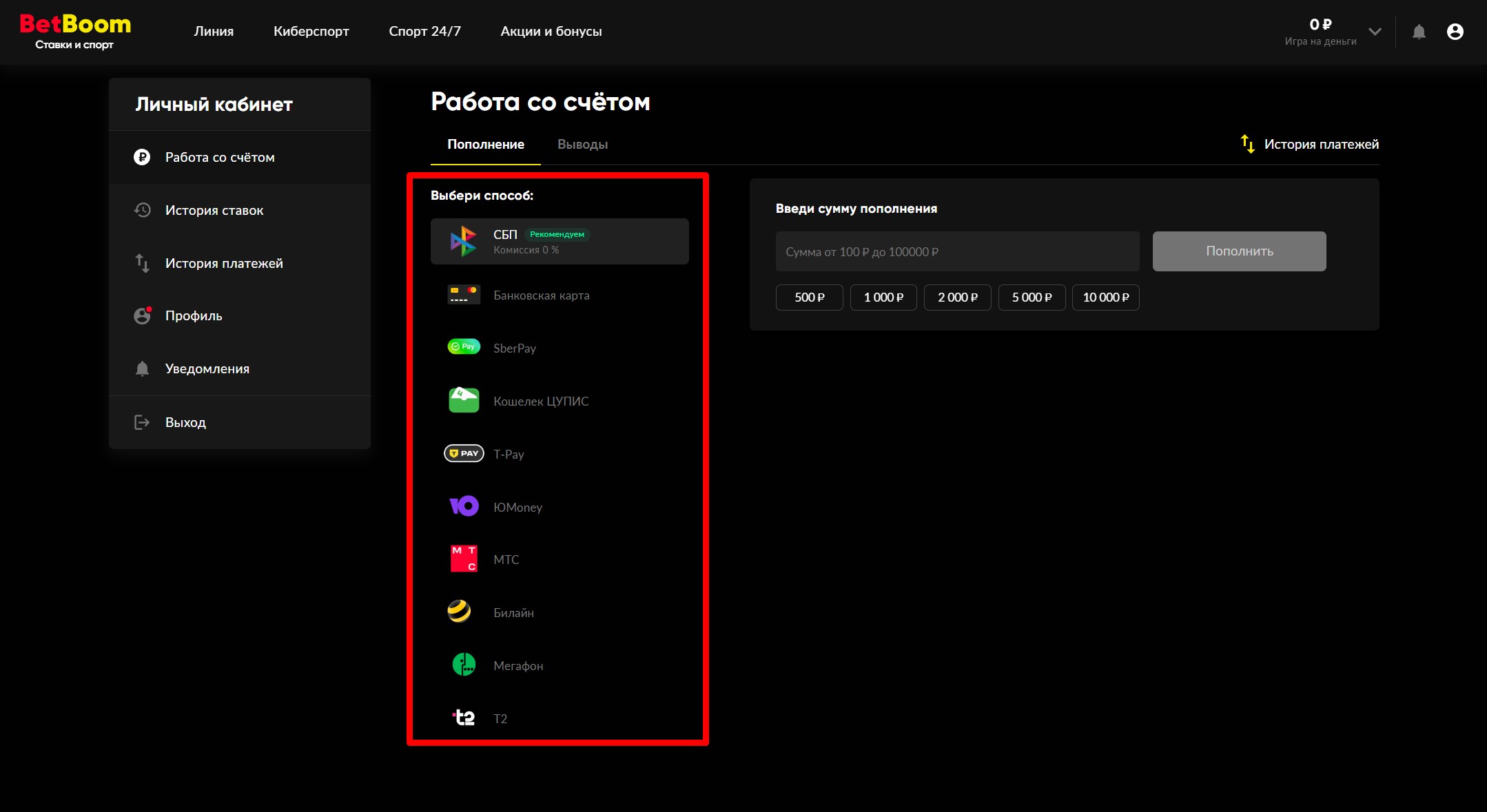
Task: Open Профиль in the sidebar
Action: (194, 316)
